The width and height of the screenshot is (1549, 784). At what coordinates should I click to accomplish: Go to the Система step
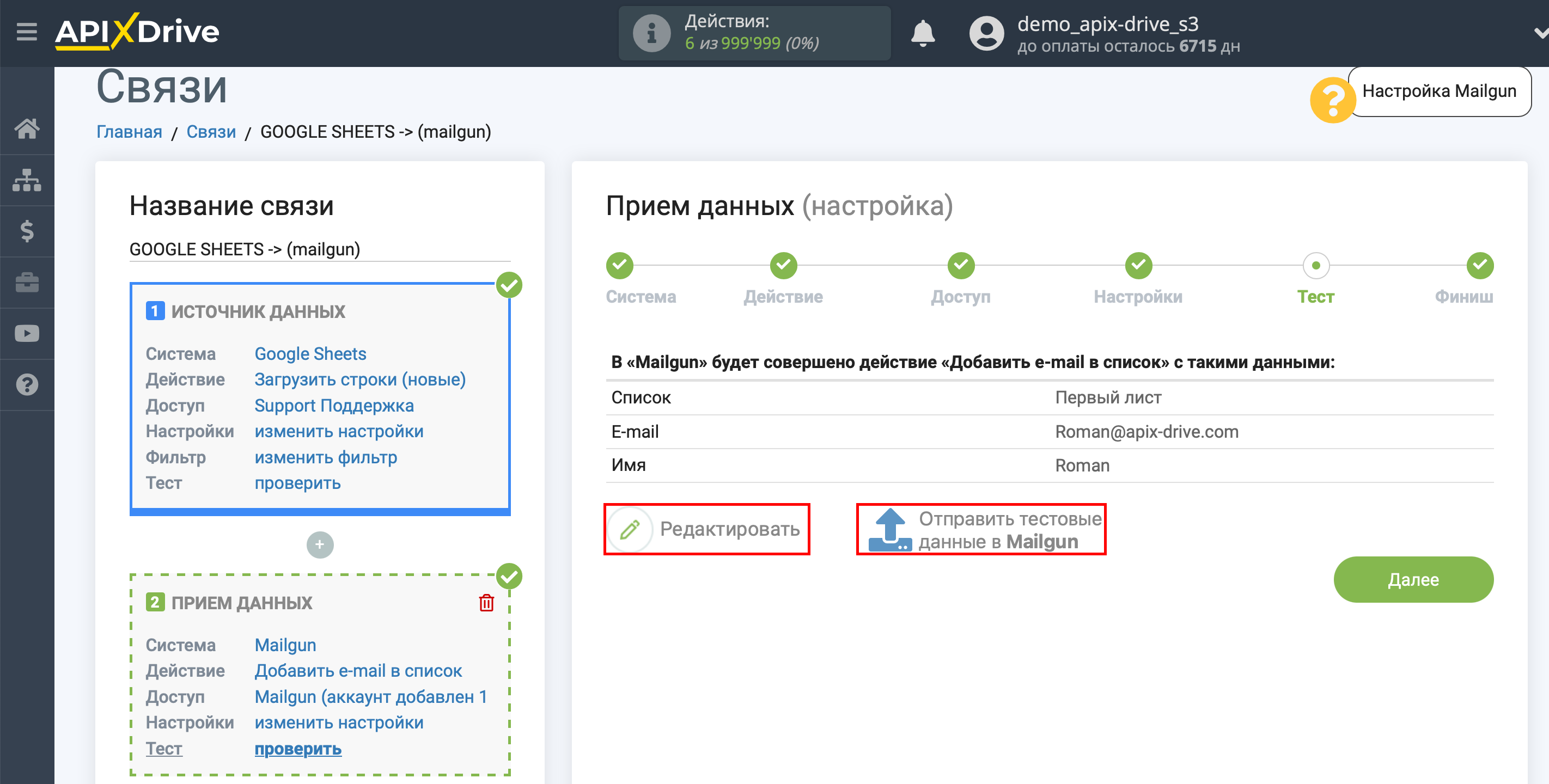click(620, 266)
